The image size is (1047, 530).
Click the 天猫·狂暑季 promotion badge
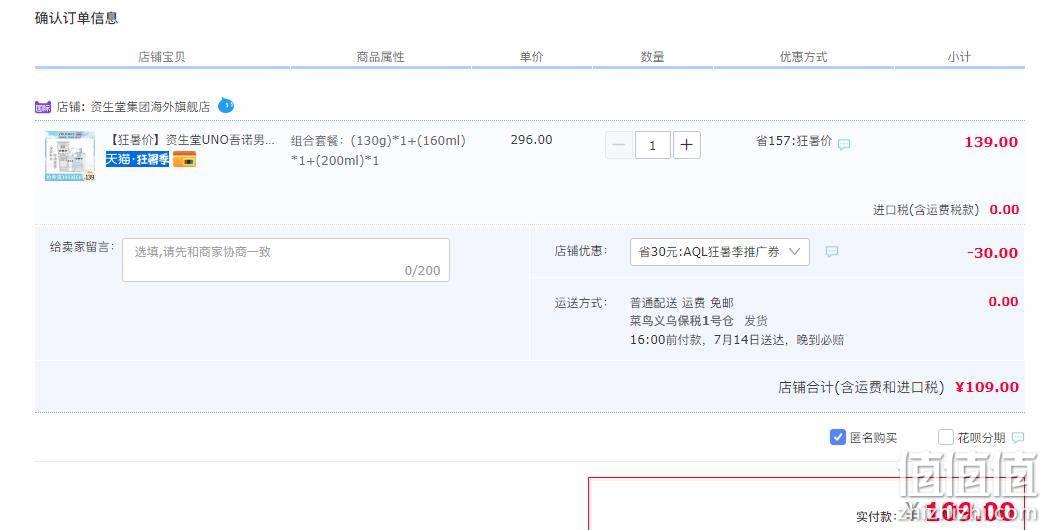coord(137,159)
